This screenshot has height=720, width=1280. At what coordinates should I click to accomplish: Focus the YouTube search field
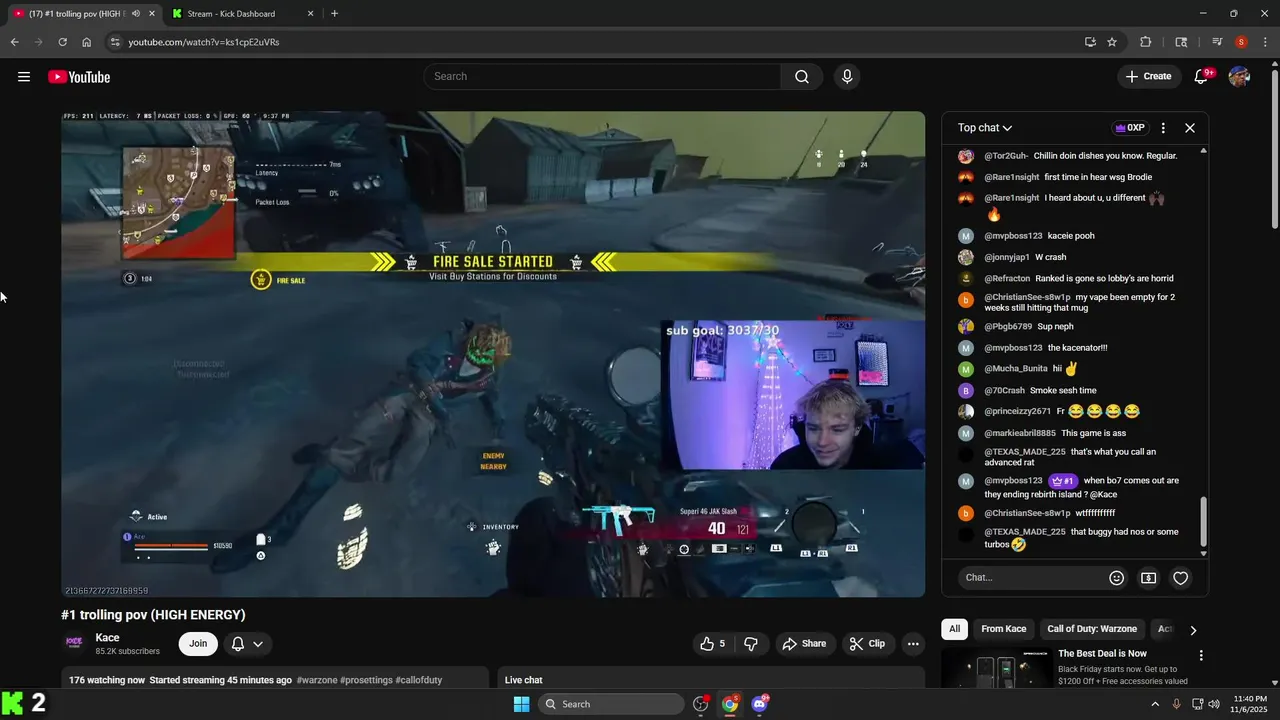(x=602, y=77)
